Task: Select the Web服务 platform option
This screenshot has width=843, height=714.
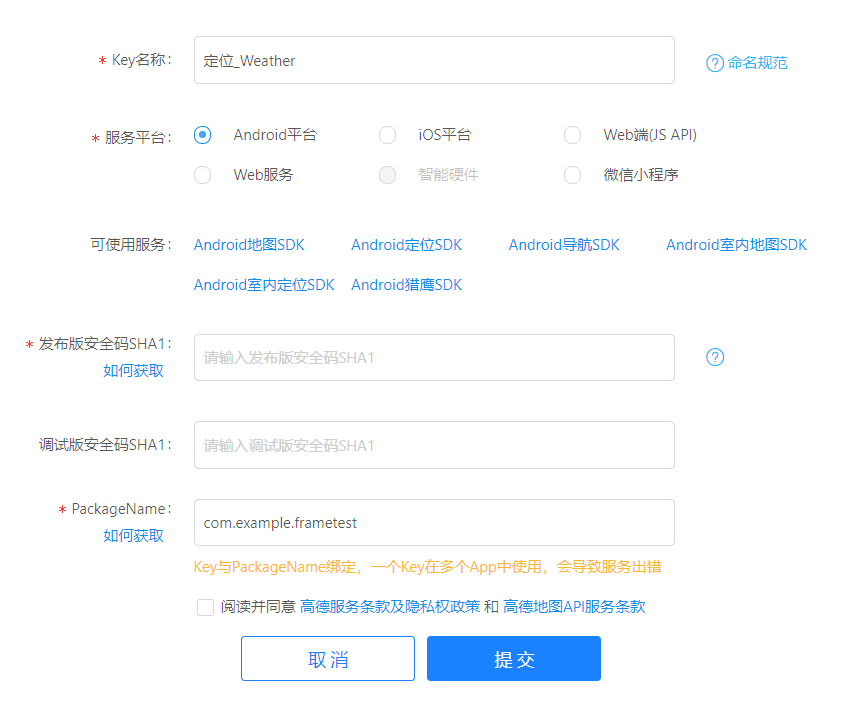Action: click(x=203, y=174)
